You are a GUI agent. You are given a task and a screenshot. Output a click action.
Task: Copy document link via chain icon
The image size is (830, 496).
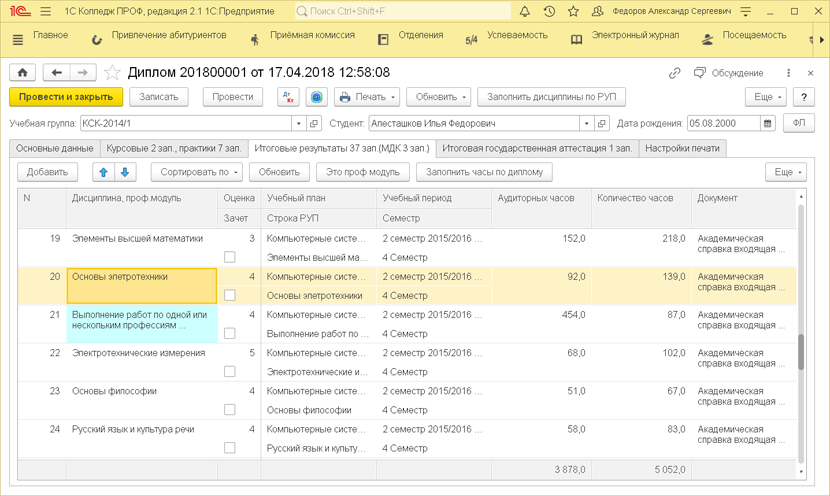pos(675,73)
